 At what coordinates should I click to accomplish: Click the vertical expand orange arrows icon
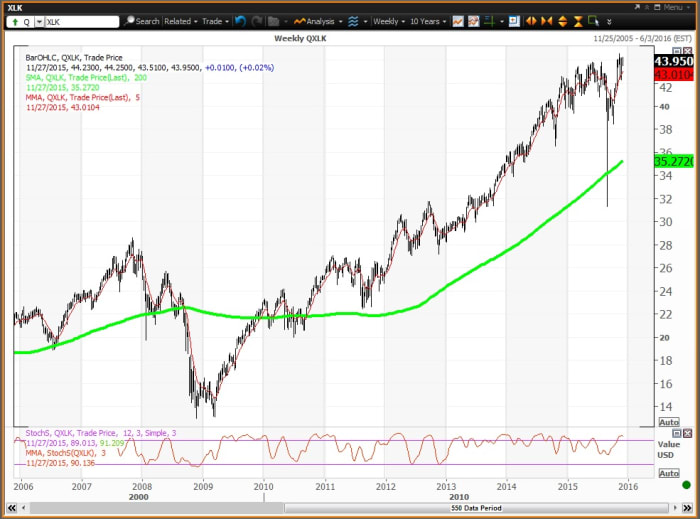[x=562, y=21]
